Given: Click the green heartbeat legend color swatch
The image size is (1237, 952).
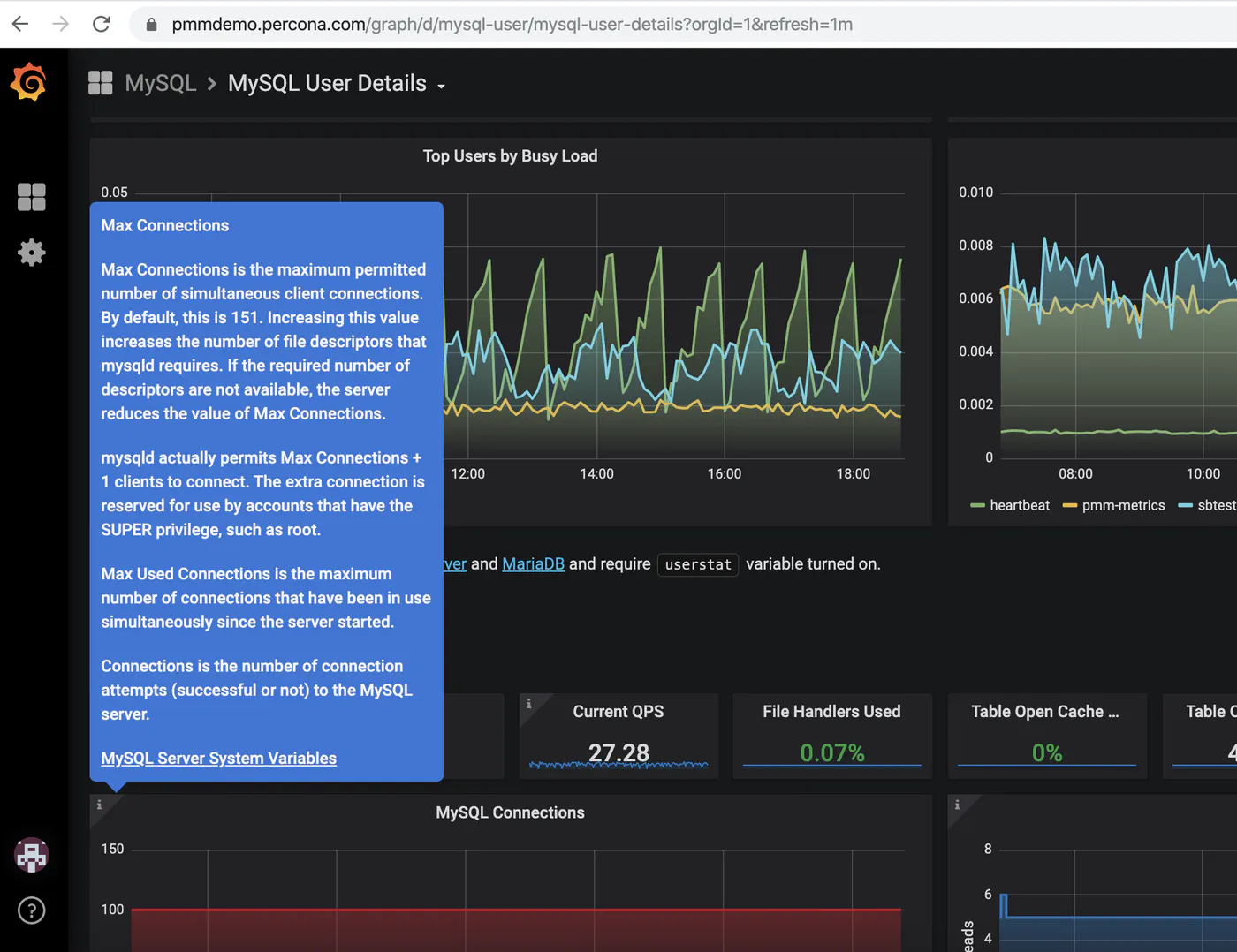Looking at the screenshot, I should 978,506.
